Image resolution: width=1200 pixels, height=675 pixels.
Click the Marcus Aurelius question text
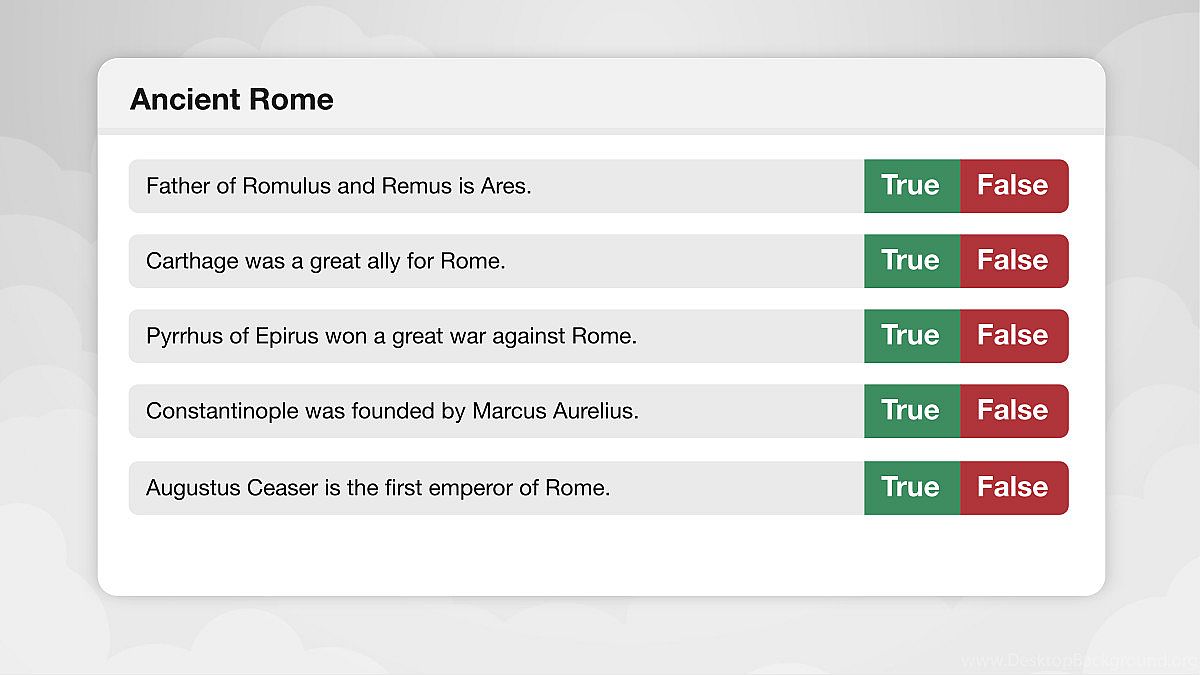[392, 411]
